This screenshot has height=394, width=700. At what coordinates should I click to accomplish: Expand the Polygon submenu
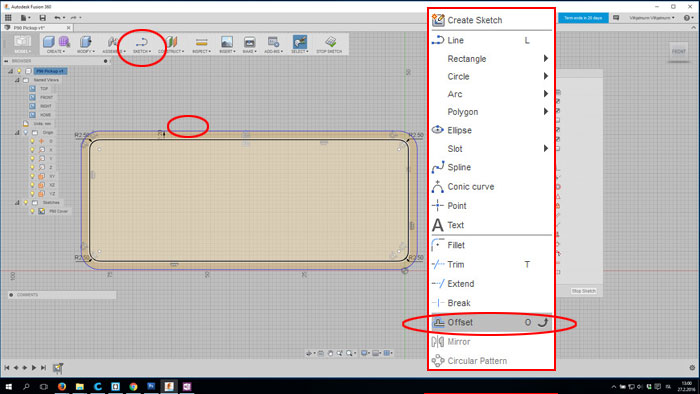pos(491,112)
